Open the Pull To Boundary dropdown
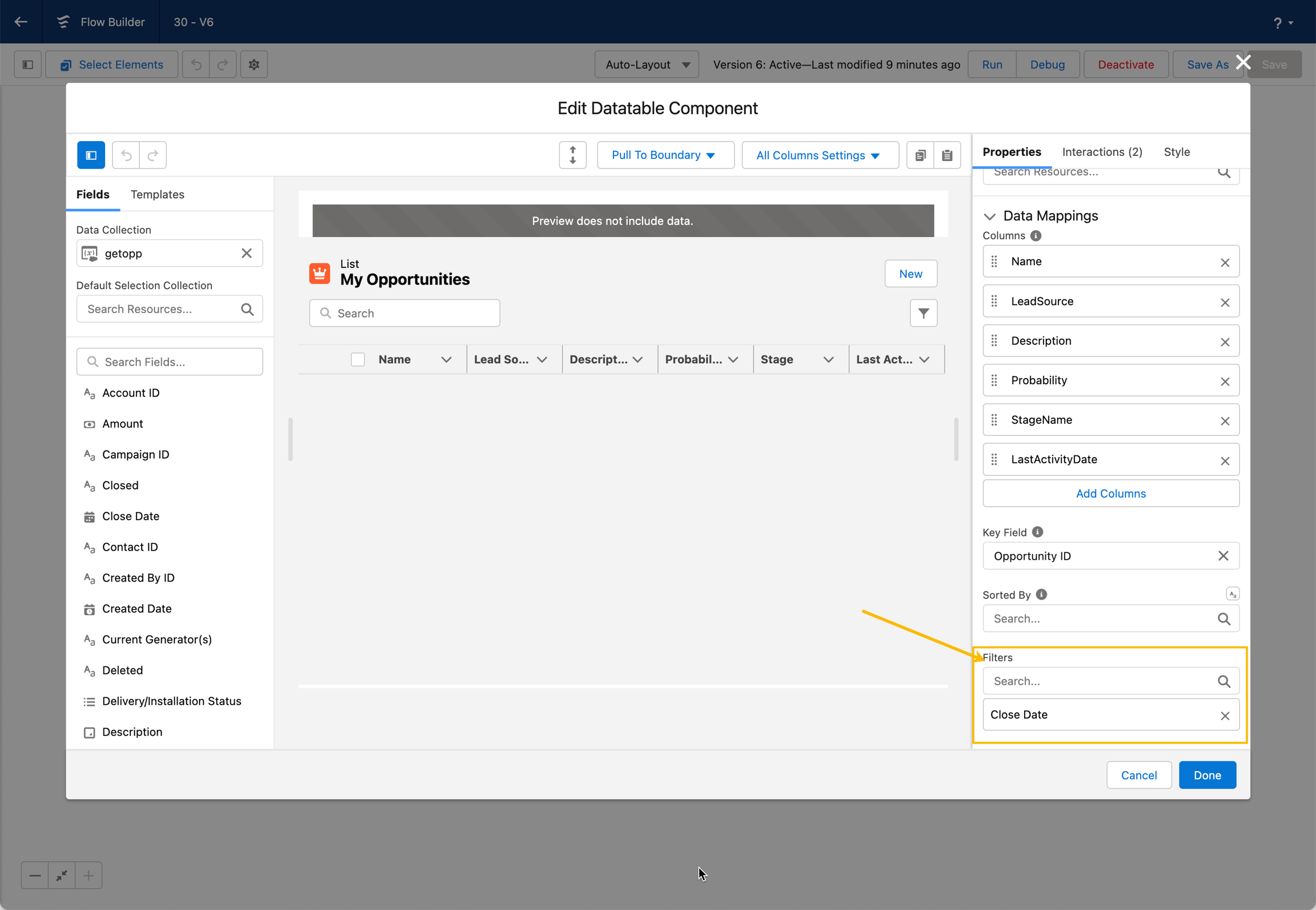1316x910 pixels. 665,155
